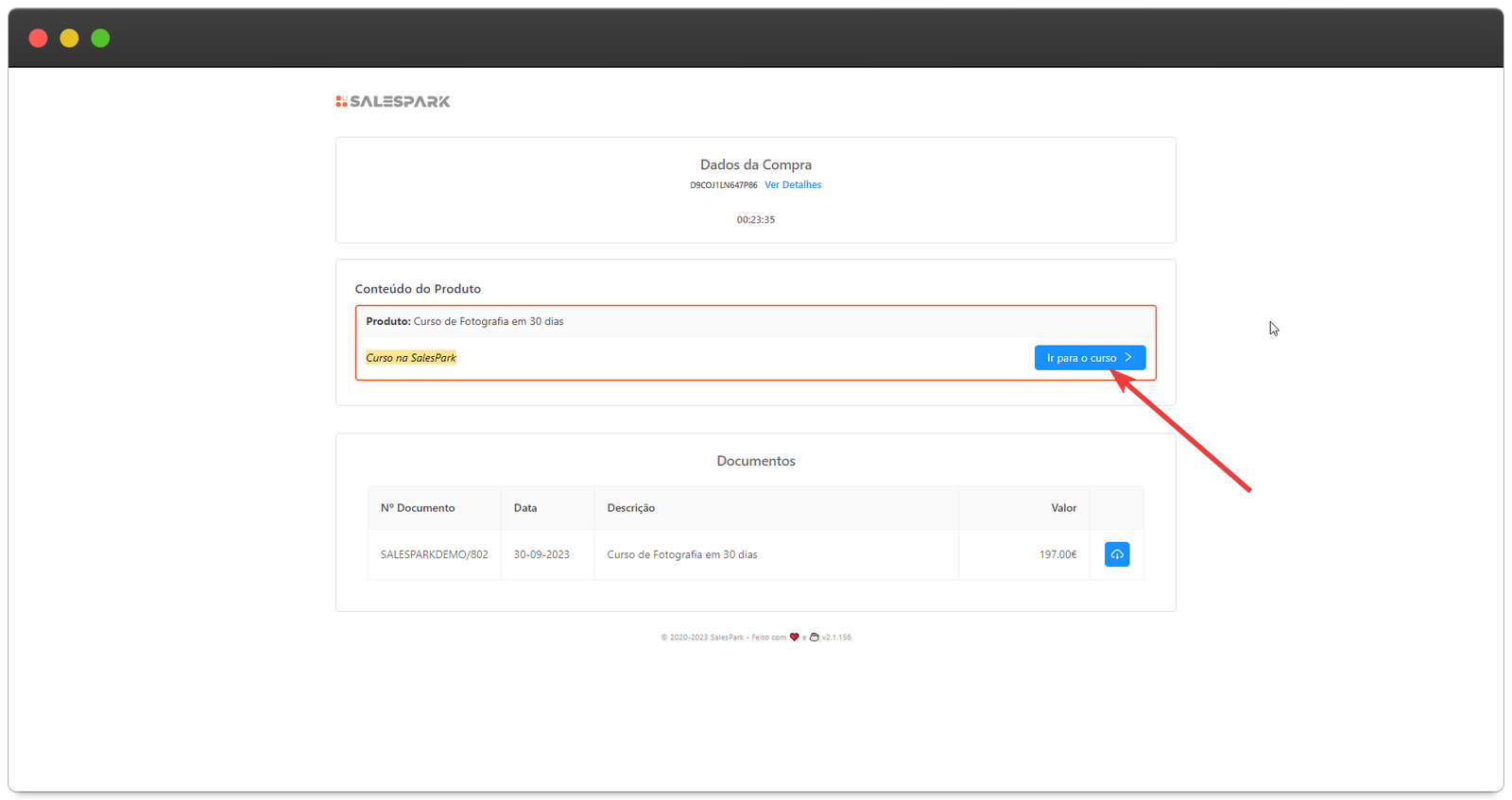Click the 'Valor' column header
Image resolution: width=1512 pixels, height=800 pixels.
(1063, 508)
